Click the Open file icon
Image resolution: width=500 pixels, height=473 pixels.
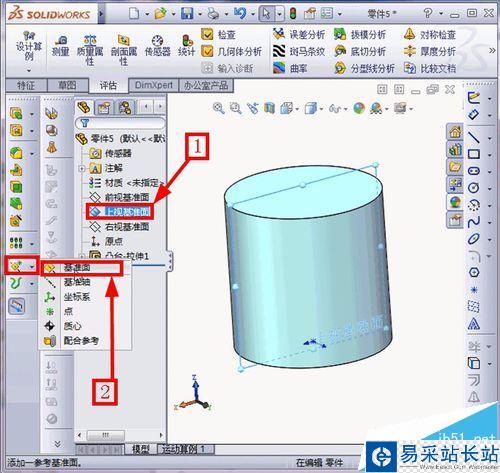point(161,14)
